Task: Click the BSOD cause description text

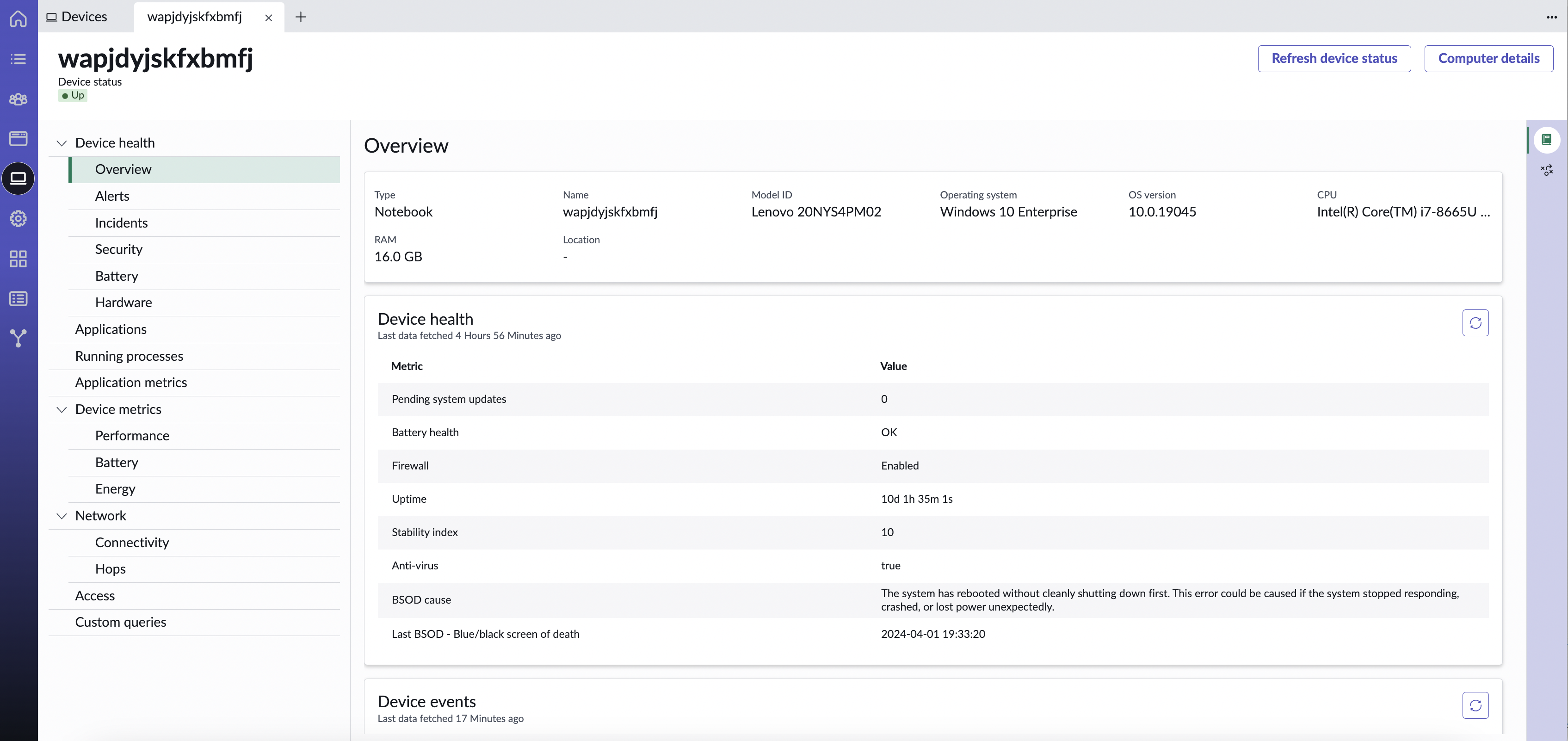Action: [x=1170, y=600]
